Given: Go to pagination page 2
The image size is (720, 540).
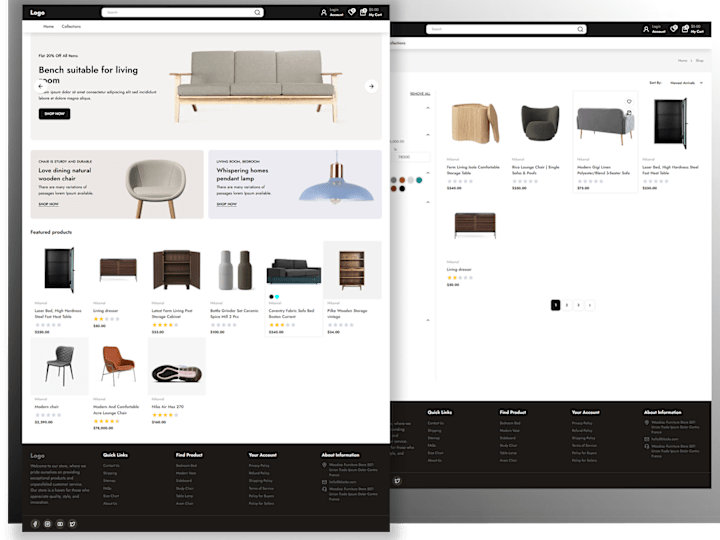Looking at the screenshot, I should pyautogui.click(x=567, y=305).
